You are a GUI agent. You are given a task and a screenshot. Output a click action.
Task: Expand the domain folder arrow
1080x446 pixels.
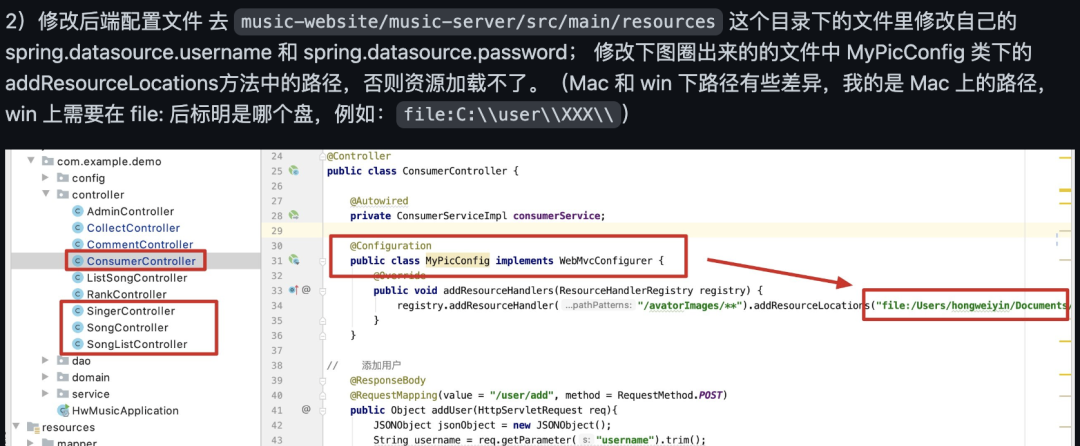(45, 377)
